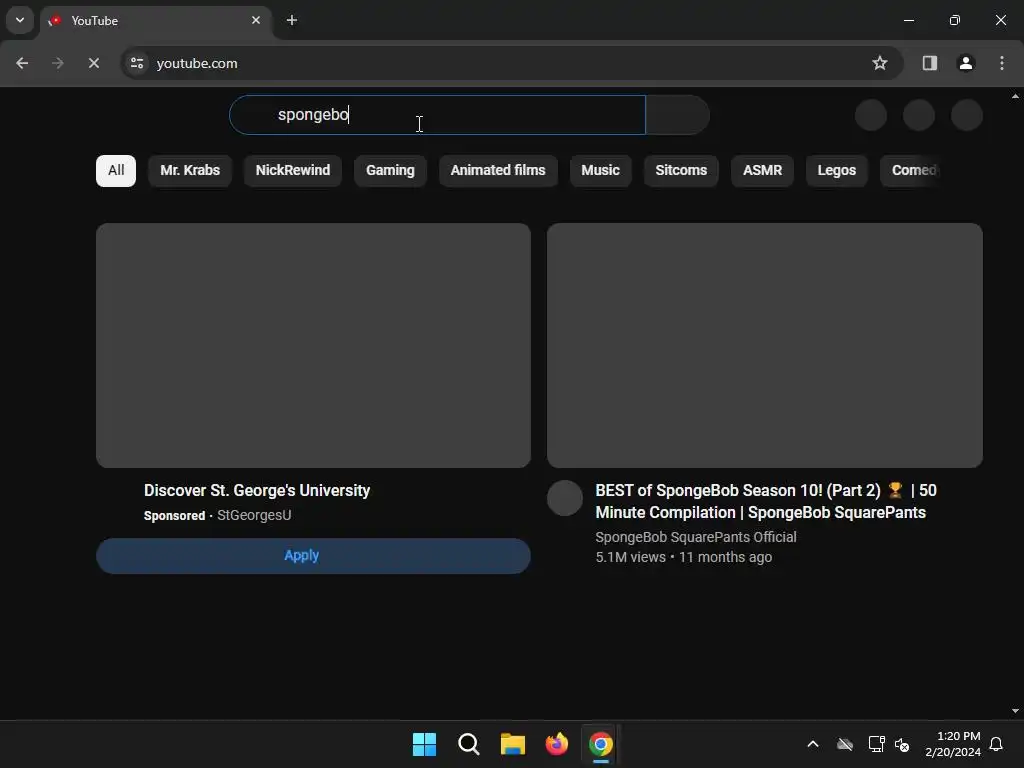Viewport: 1024px width, 768px height.
Task: Select Chrome icon in the taskbar
Action: 601,744
